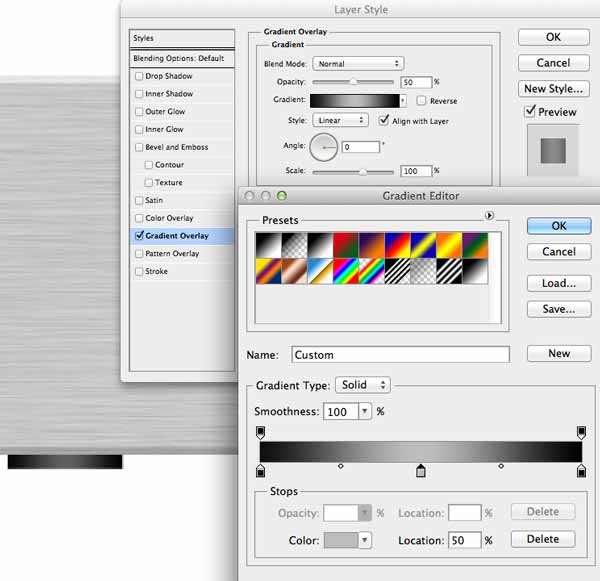Screen dimensions: 600x581
Task: Delete the selected color stop
Action: (x=543, y=539)
